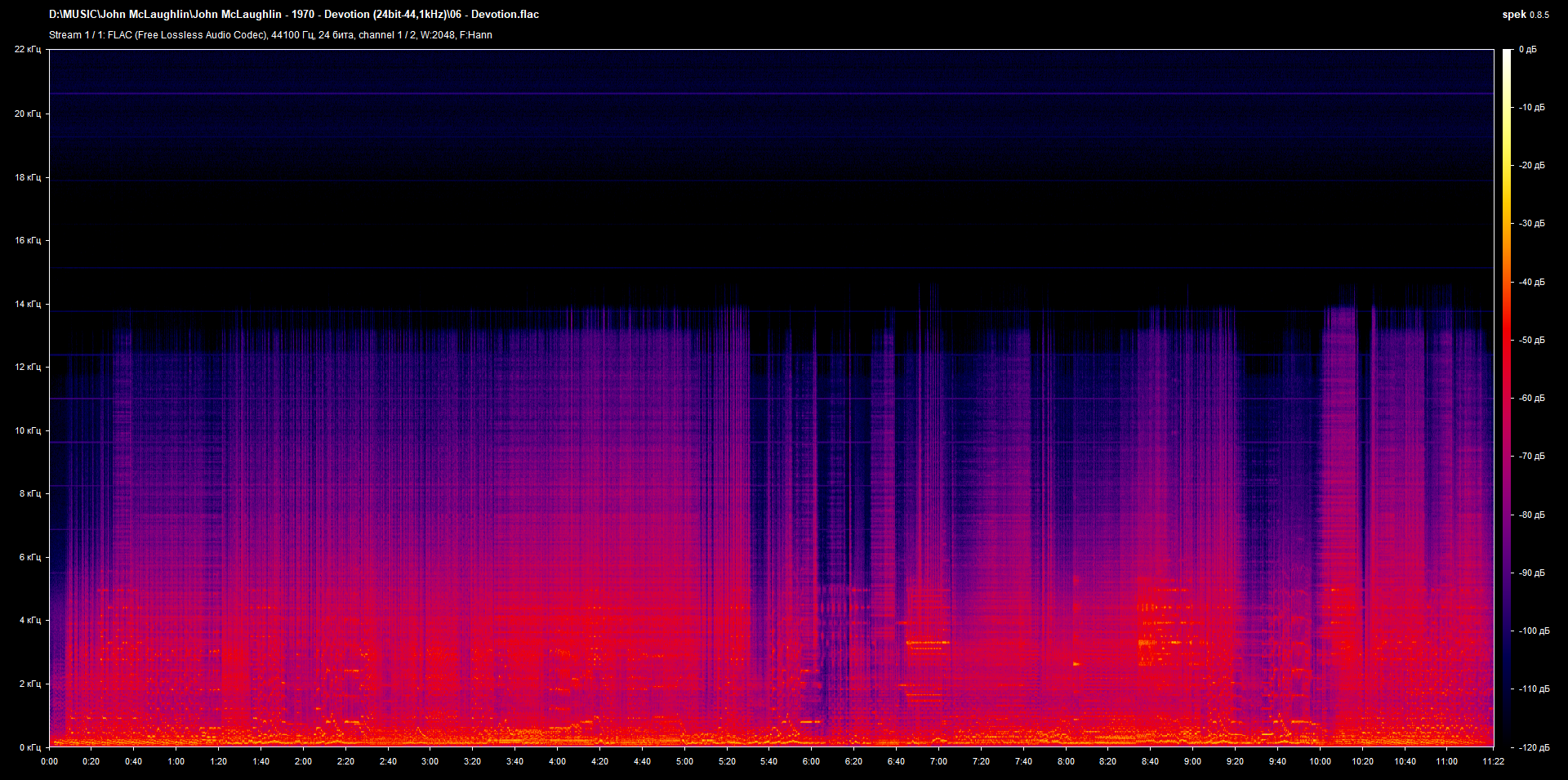Viewport: 1568px width, 780px height.
Task: Click the 0 дБ level scale label
Action: [1527, 50]
